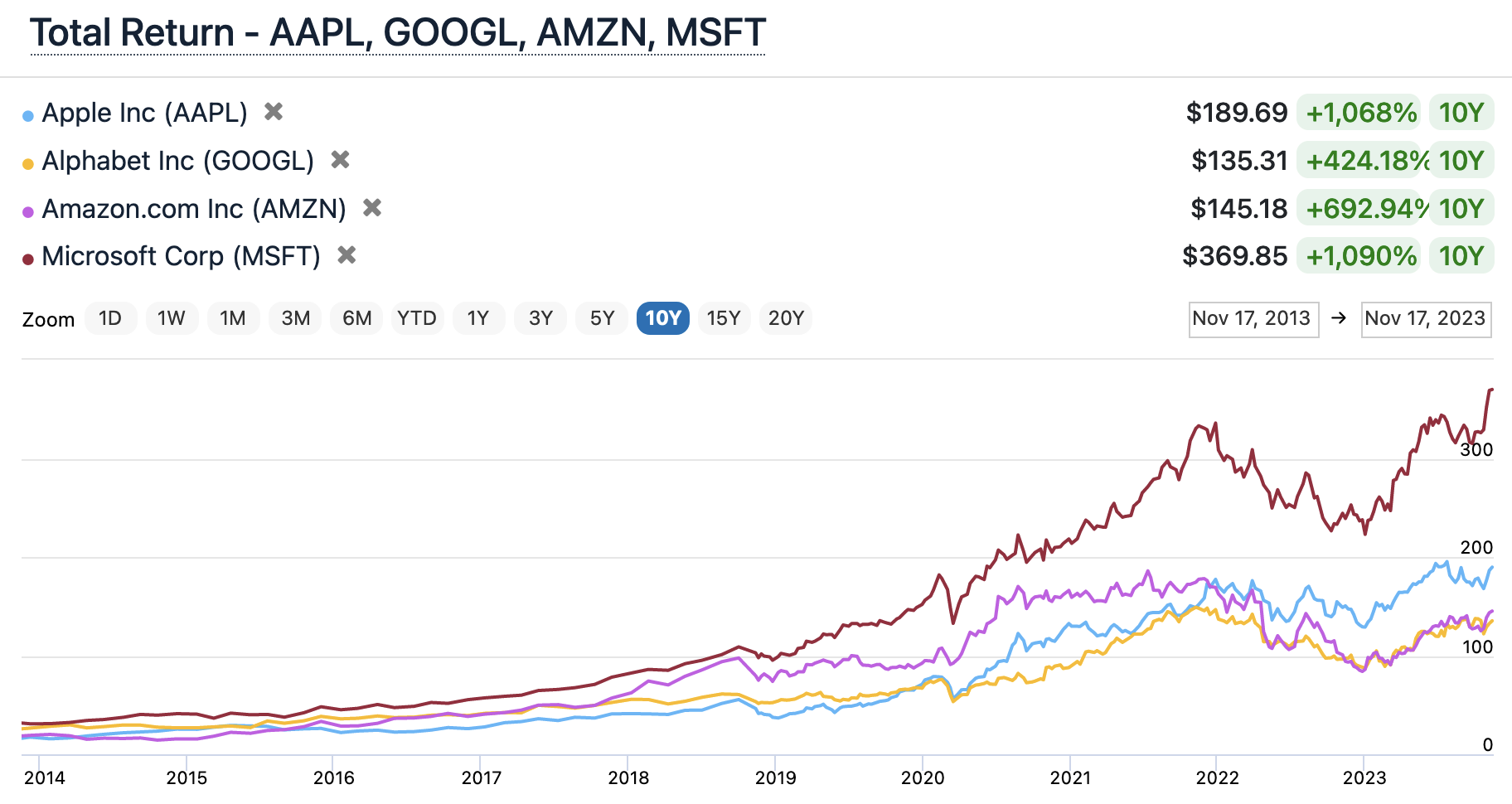The height and width of the screenshot is (804, 1512).
Task: Toggle the Alphabet Inc series in the legend
Action: 178,160
